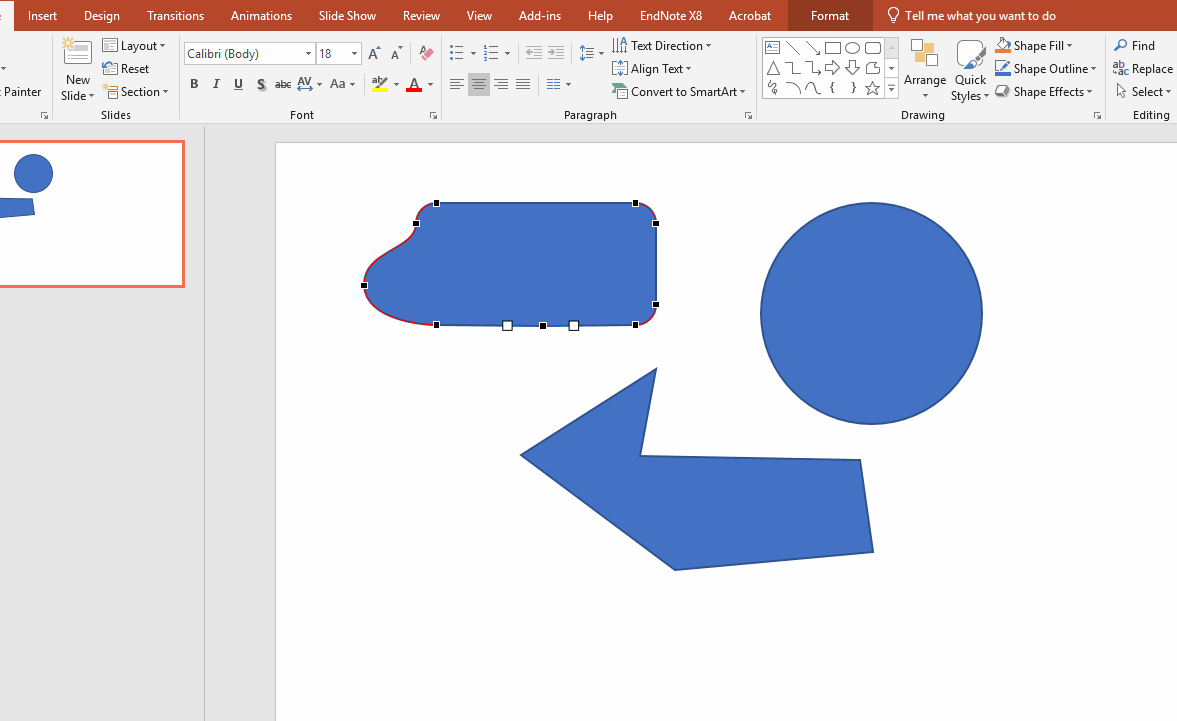Toggle italic formatting
The image size is (1177, 721).
(x=216, y=84)
